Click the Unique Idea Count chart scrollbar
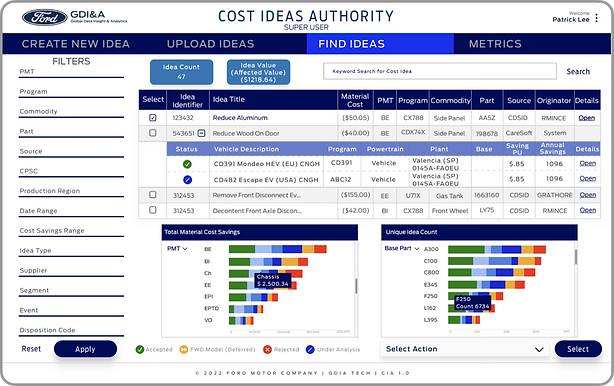 click(x=576, y=257)
